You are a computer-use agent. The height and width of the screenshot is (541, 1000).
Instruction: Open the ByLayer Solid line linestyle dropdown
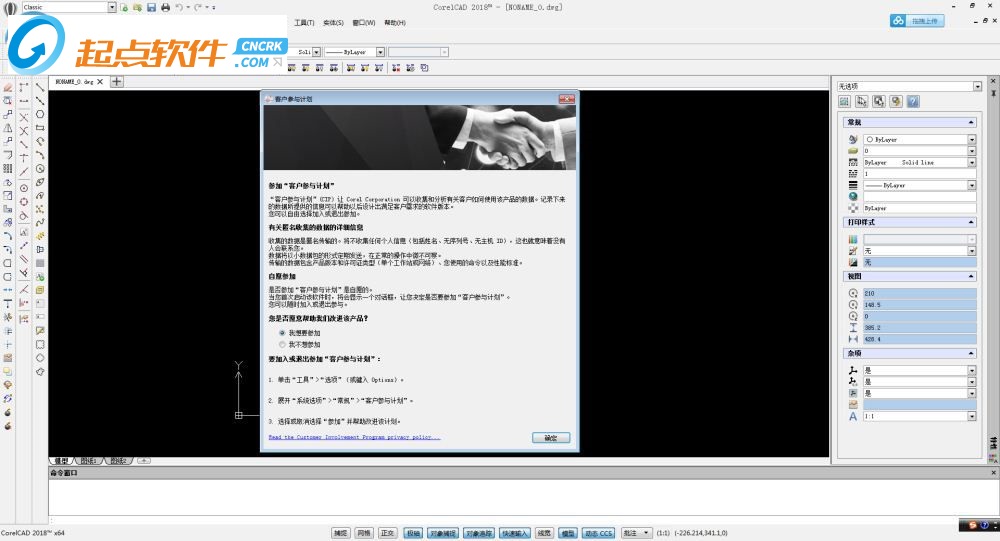pyautogui.click(x=972, y=162)
